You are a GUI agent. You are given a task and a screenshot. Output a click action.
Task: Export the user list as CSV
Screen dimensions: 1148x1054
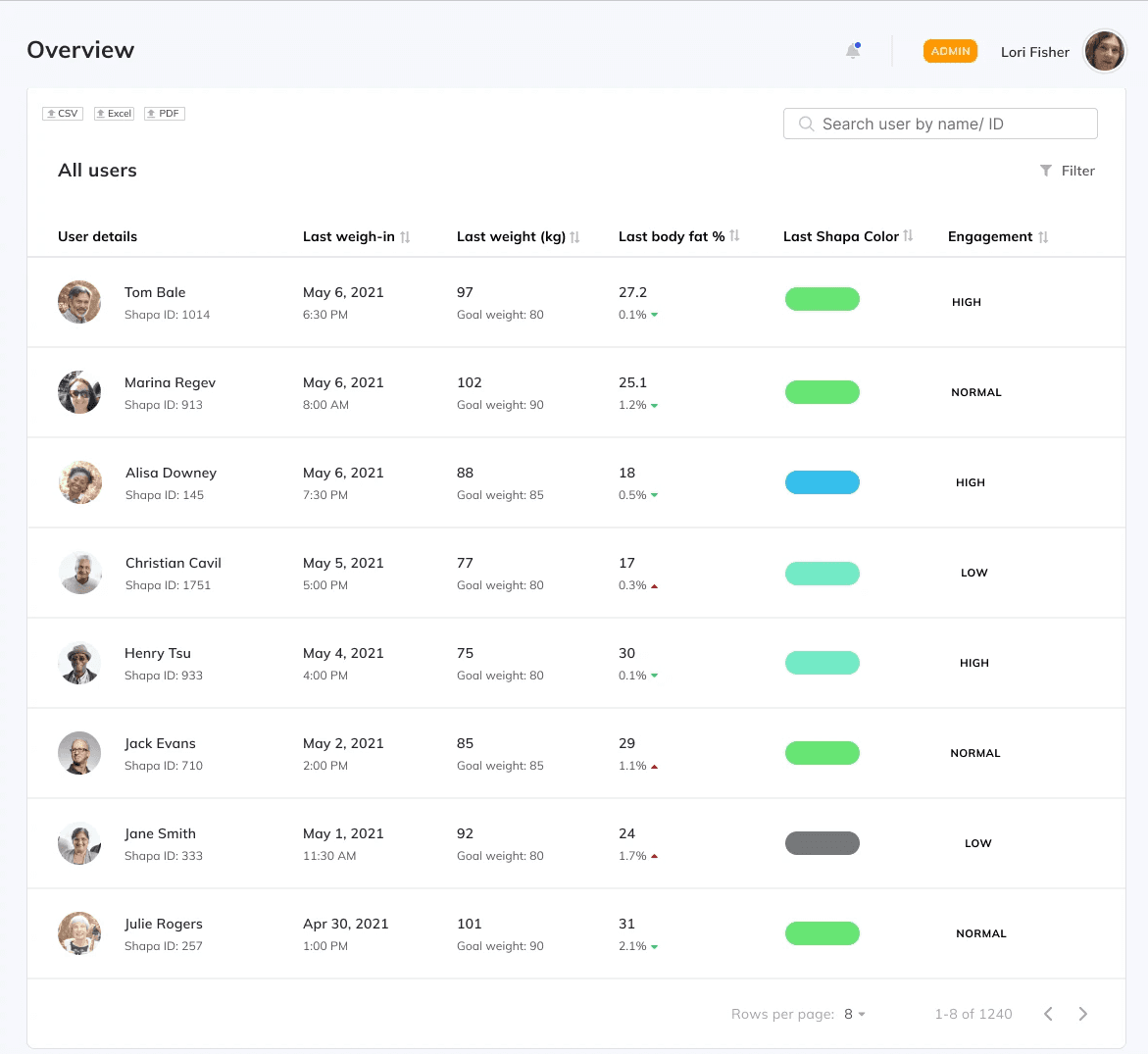(62, 113)
